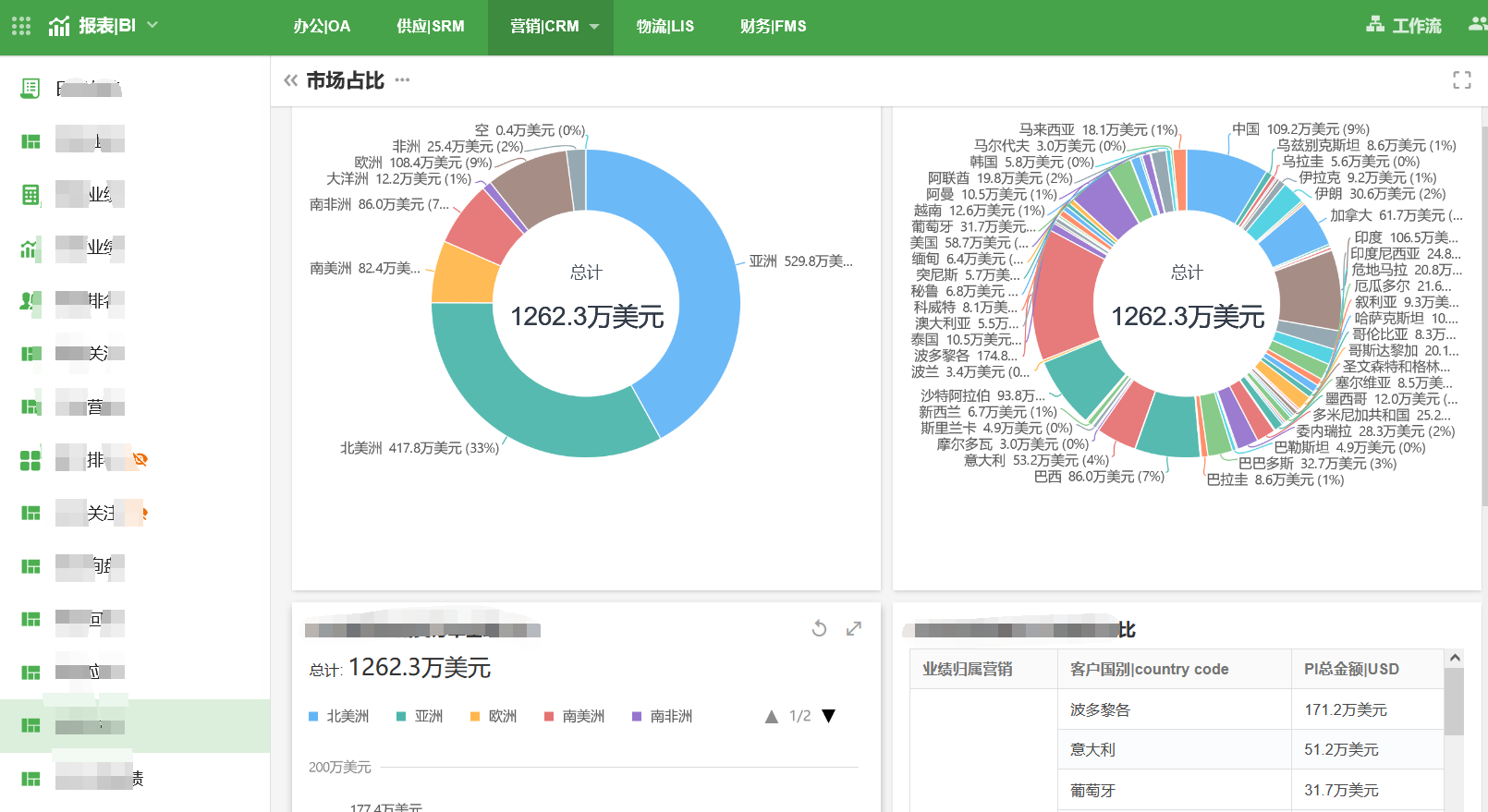
Task: Click the 51.2万美元 amount cell
Action: pos(1367,749)
